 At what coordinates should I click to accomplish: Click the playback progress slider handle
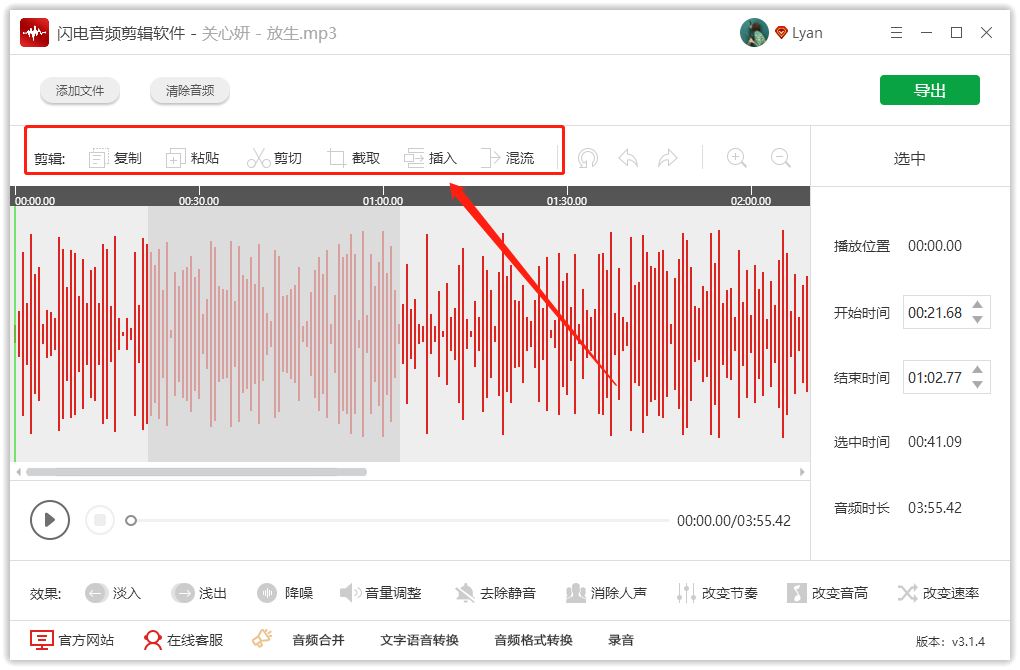point(131,520)
